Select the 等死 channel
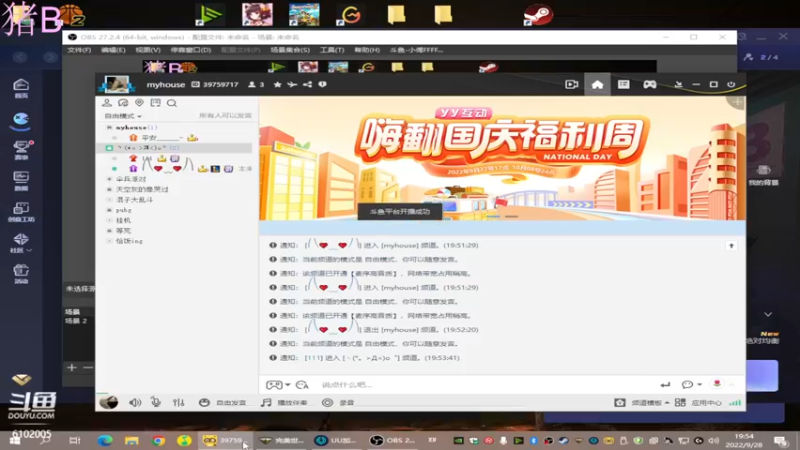This screenshot has width=800, height=450. [x=123, y=231]
